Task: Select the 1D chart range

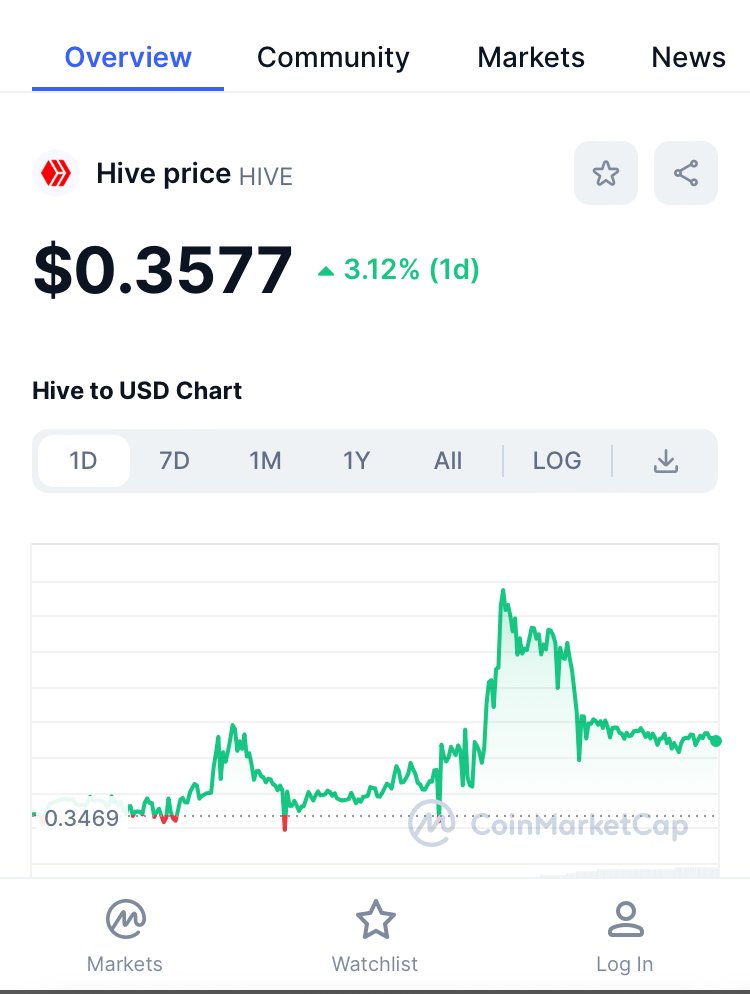Action: 84,461
